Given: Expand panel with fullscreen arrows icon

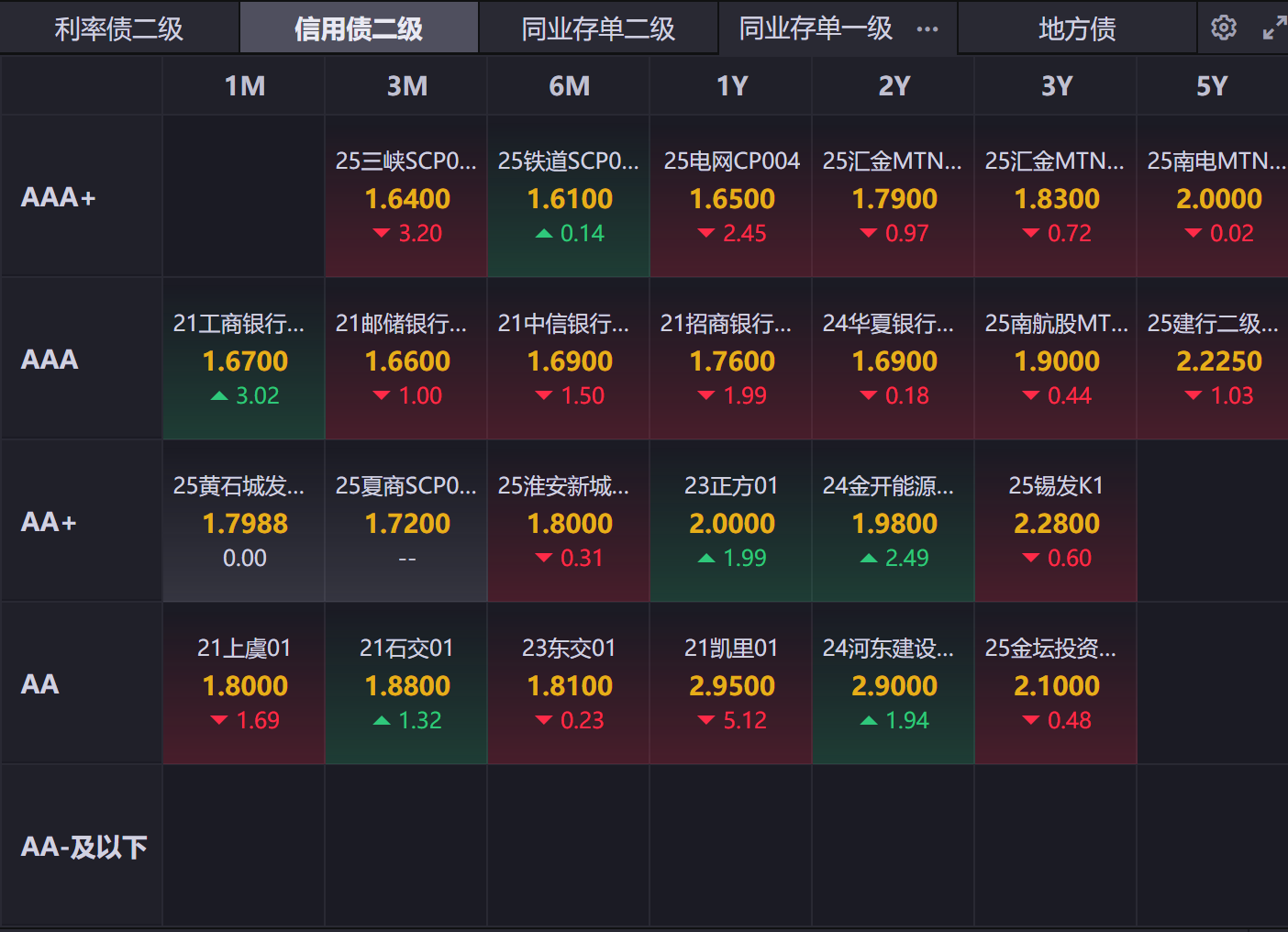Looking at the screenshot, I should coord(1274,28).
